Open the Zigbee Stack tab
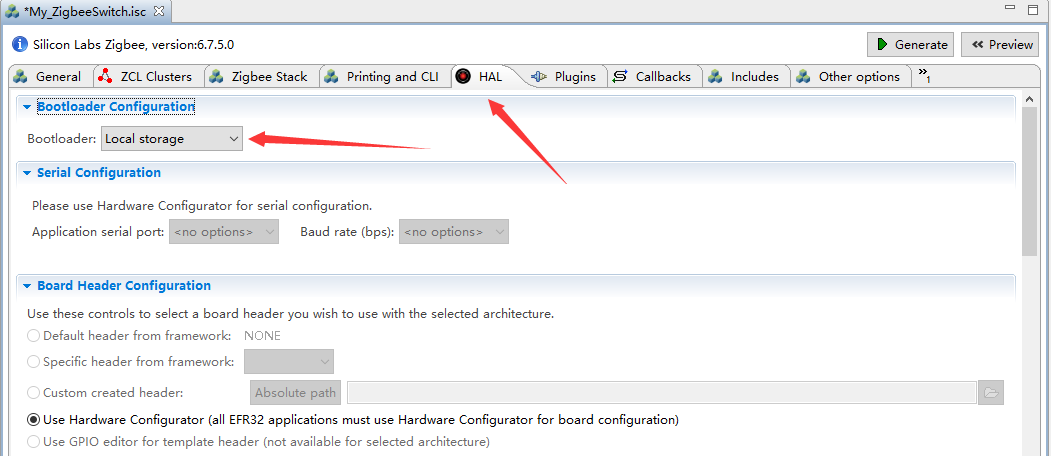 click(260, 76)
